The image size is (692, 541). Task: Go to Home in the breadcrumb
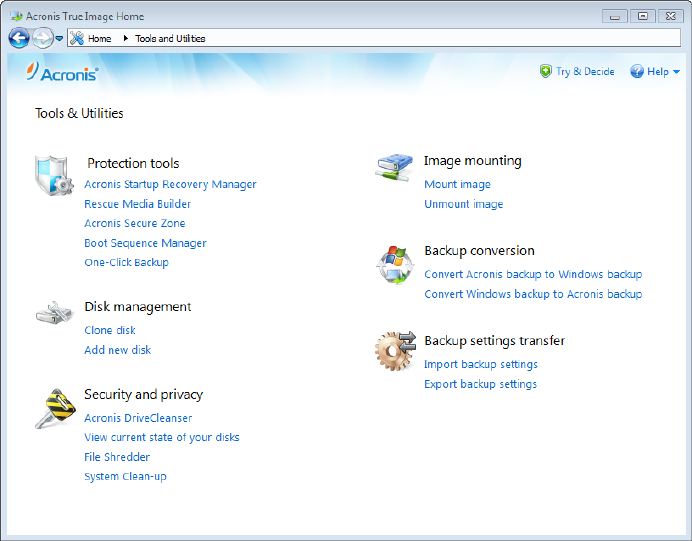point(99,38)
